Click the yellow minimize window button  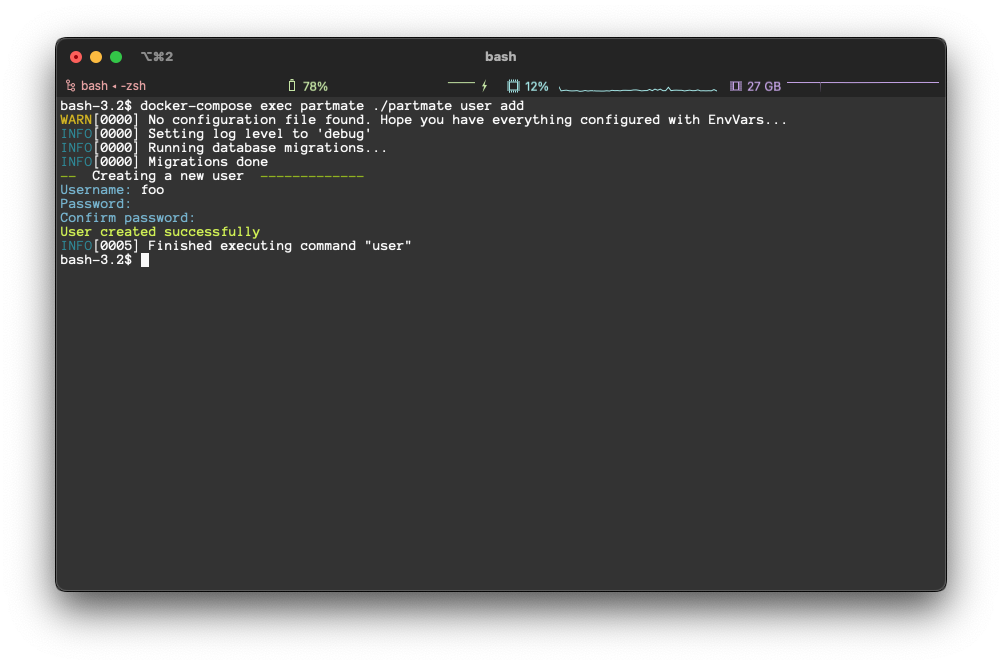pyautogui.click(x=96, y=57)
